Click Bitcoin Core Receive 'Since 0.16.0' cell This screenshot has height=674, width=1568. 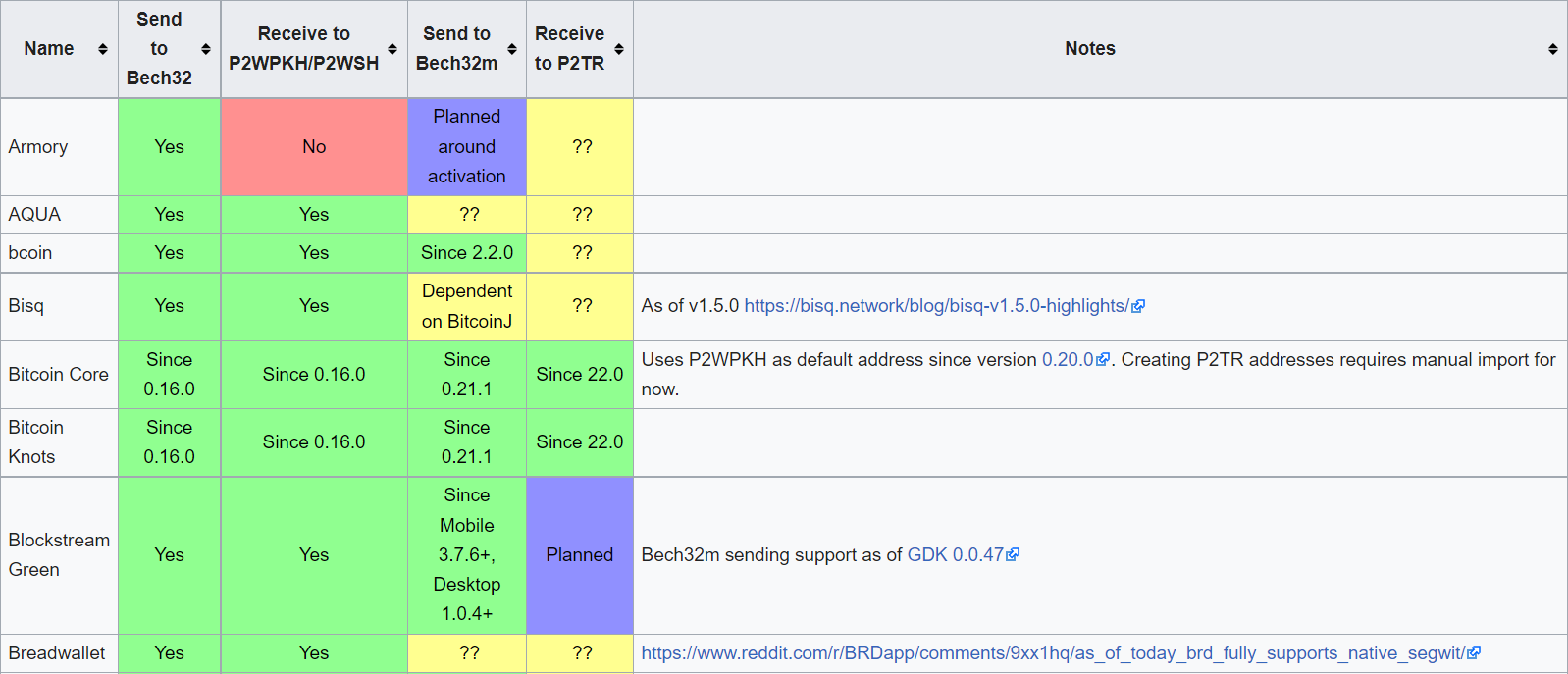(314, 375)
